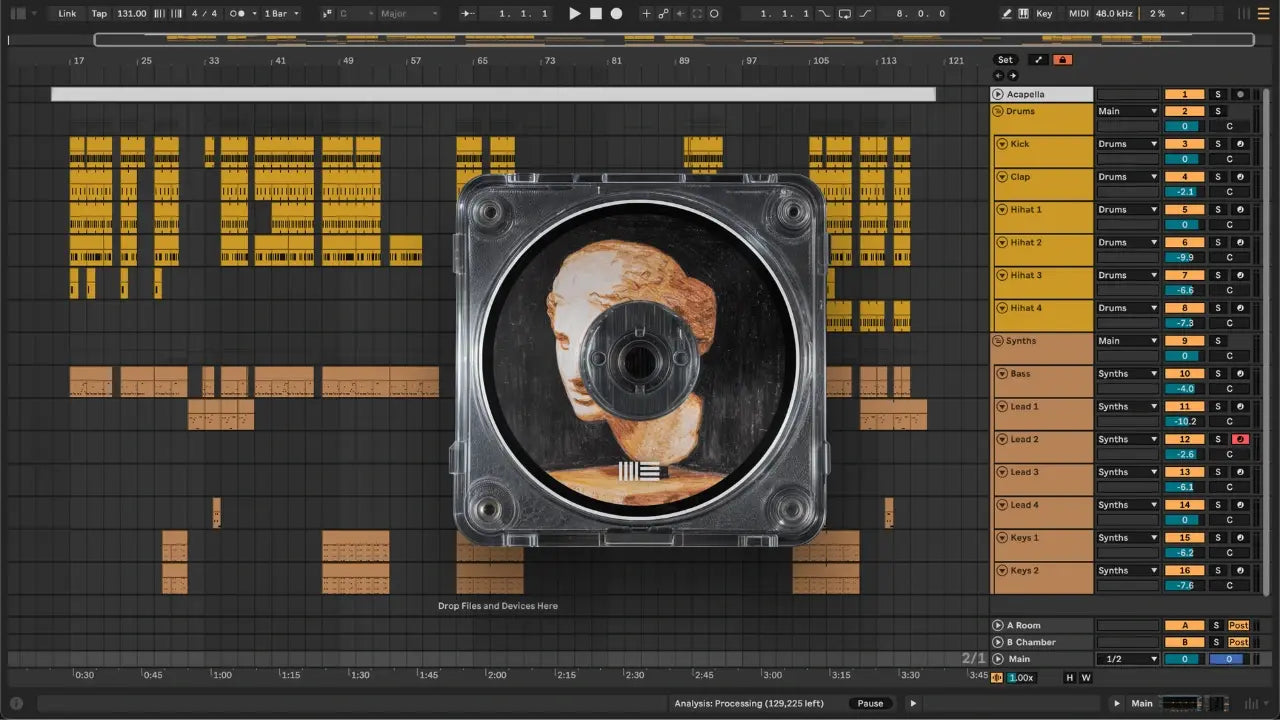Open the Key mapping mode
This screenshot has width=1280, height=720.
[x=1044, y=14]
